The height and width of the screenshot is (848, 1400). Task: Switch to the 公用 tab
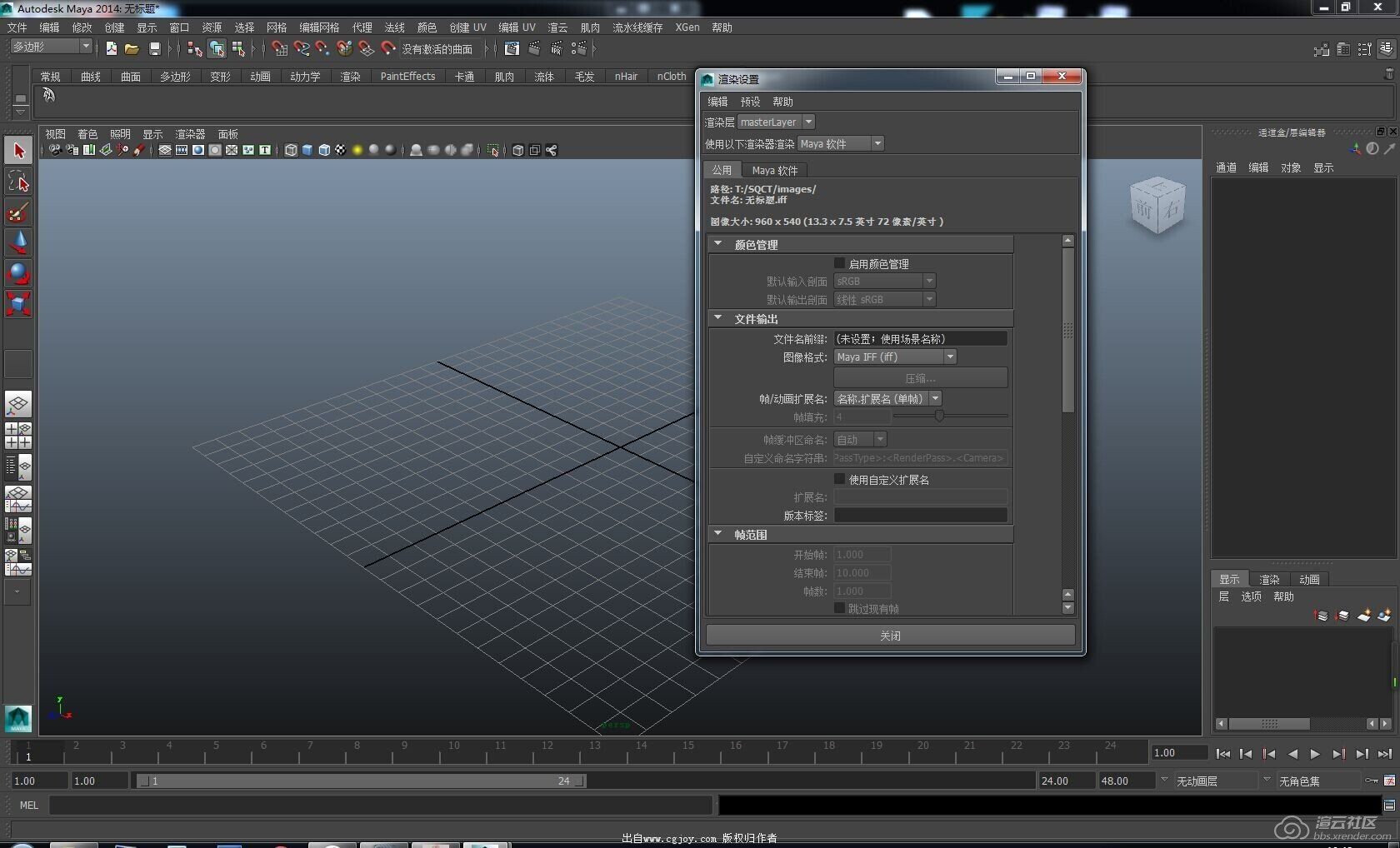tap(722, 170)
